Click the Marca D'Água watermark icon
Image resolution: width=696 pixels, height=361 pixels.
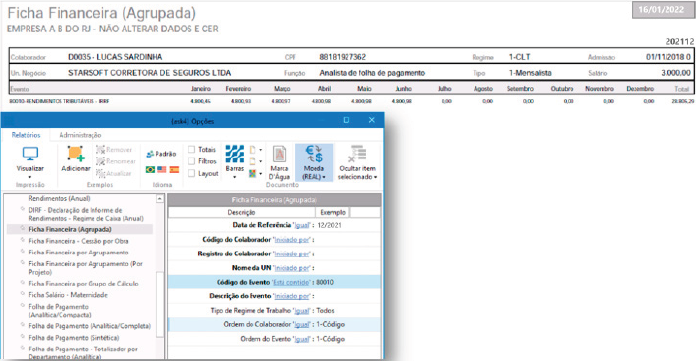pyautogui.click(x=279, y=154)
